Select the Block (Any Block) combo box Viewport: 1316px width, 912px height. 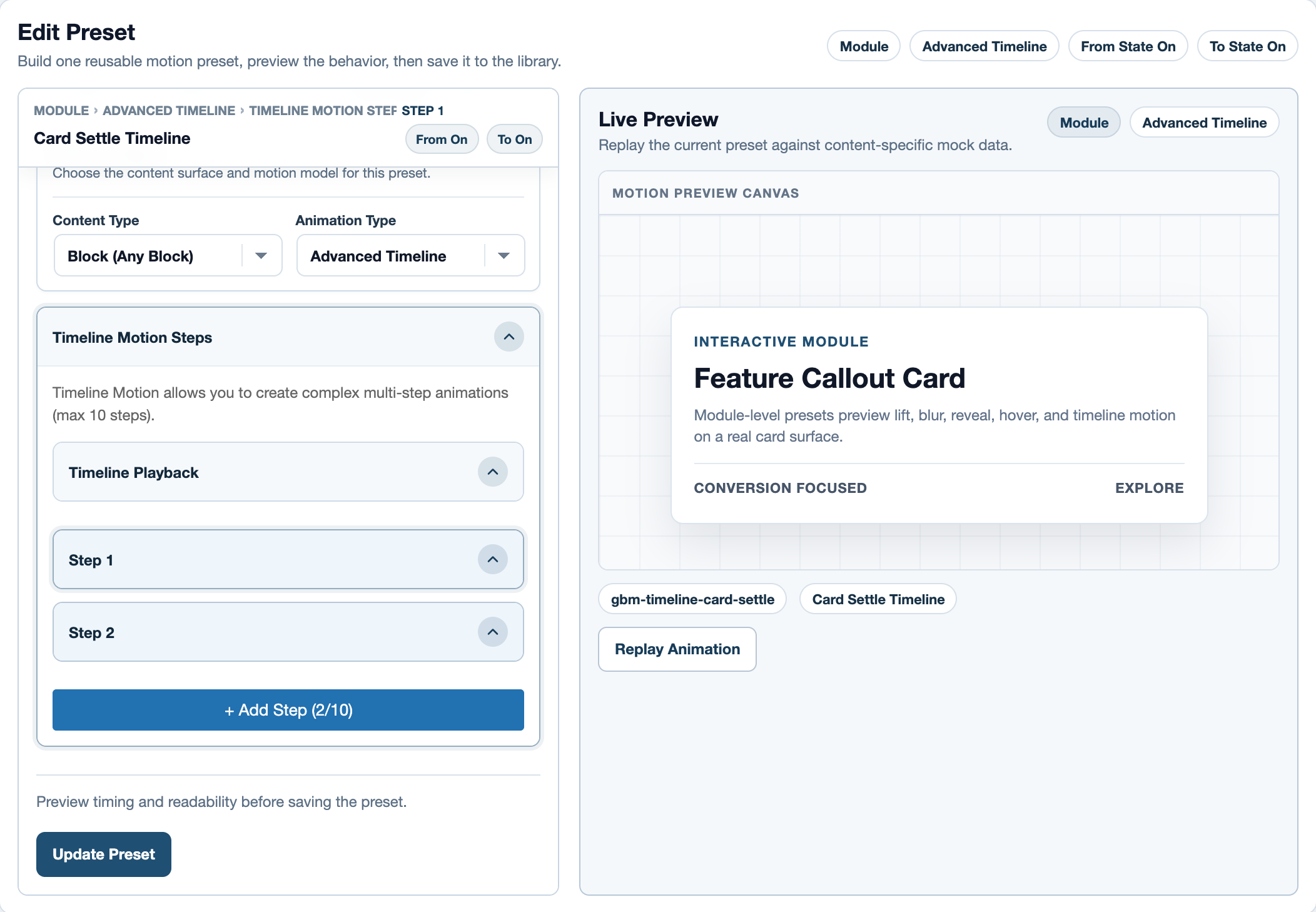(168, 256)
